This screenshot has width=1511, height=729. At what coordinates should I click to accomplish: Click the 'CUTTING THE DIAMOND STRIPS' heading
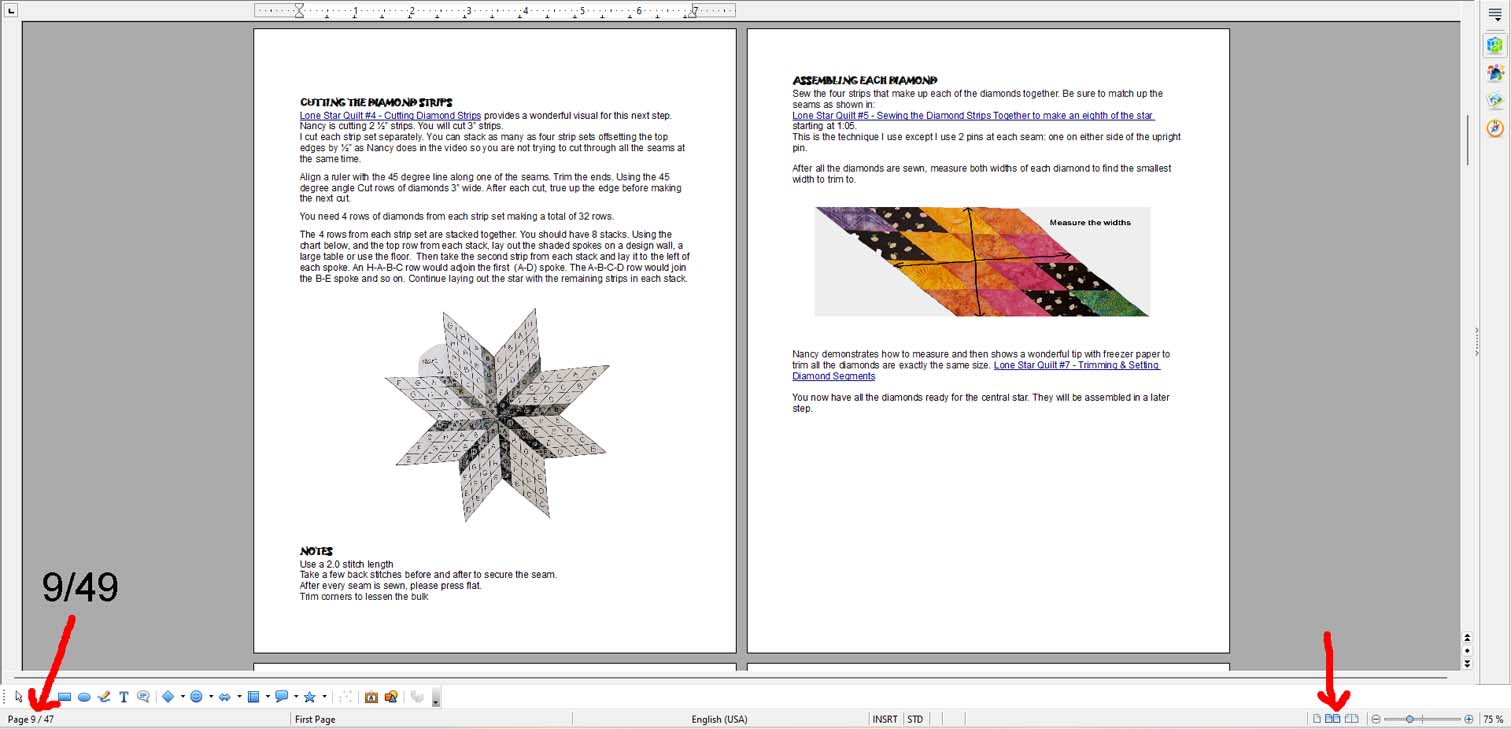click(376, 102)
